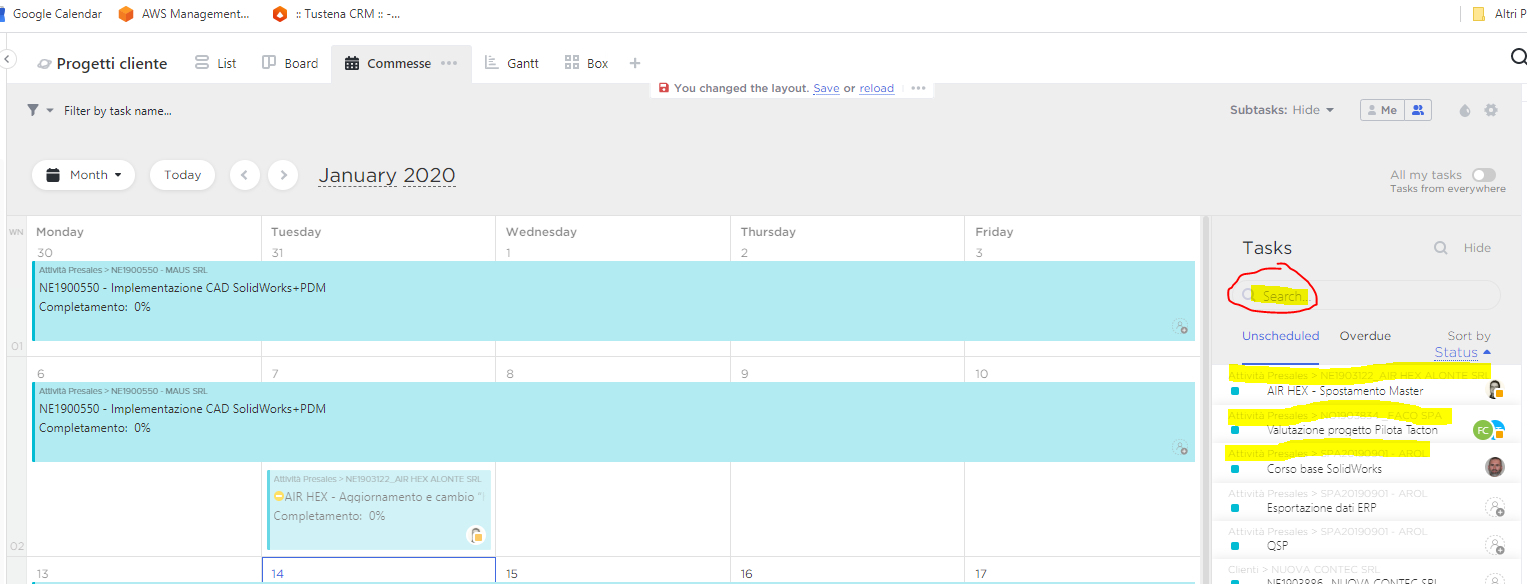Screen dimensions: 1527x584
Task: Switch to Gantt view tab
Action: (512, 63)
